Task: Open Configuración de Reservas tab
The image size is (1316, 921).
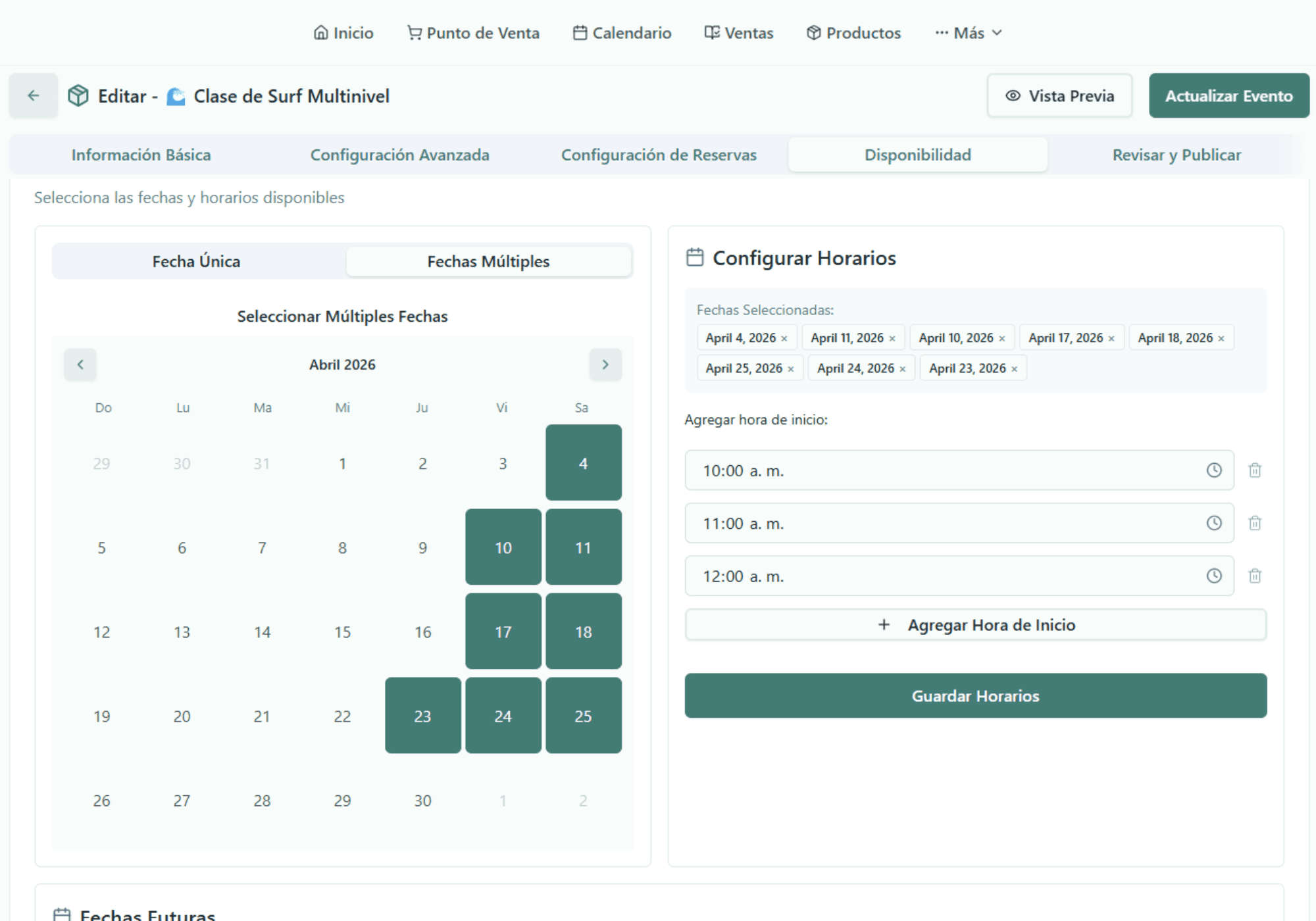Action: (659, 155)
